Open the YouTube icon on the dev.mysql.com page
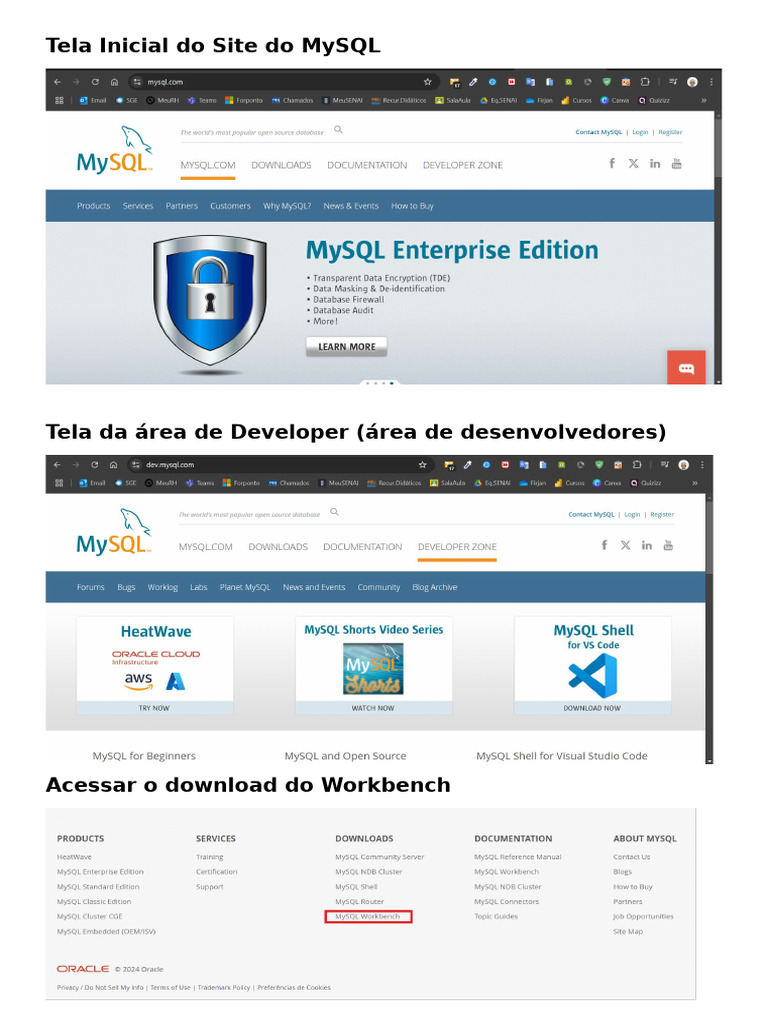The image size is (768, 1024). point(668,545)
